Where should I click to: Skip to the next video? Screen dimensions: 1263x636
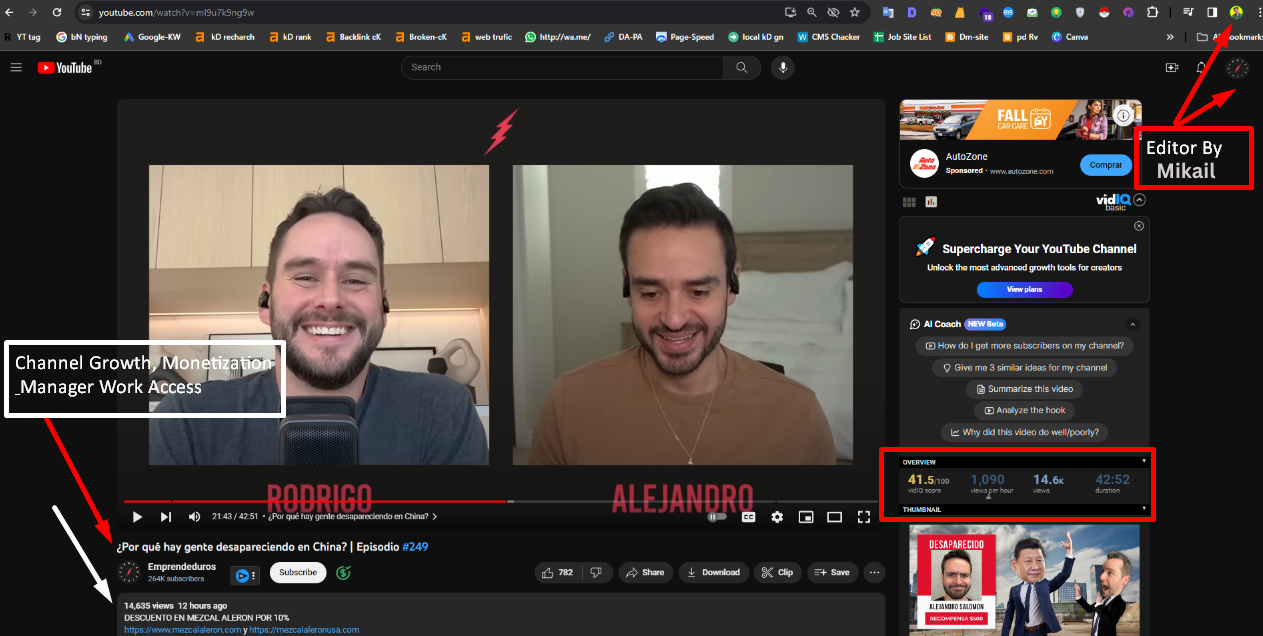tap(166, 517)
